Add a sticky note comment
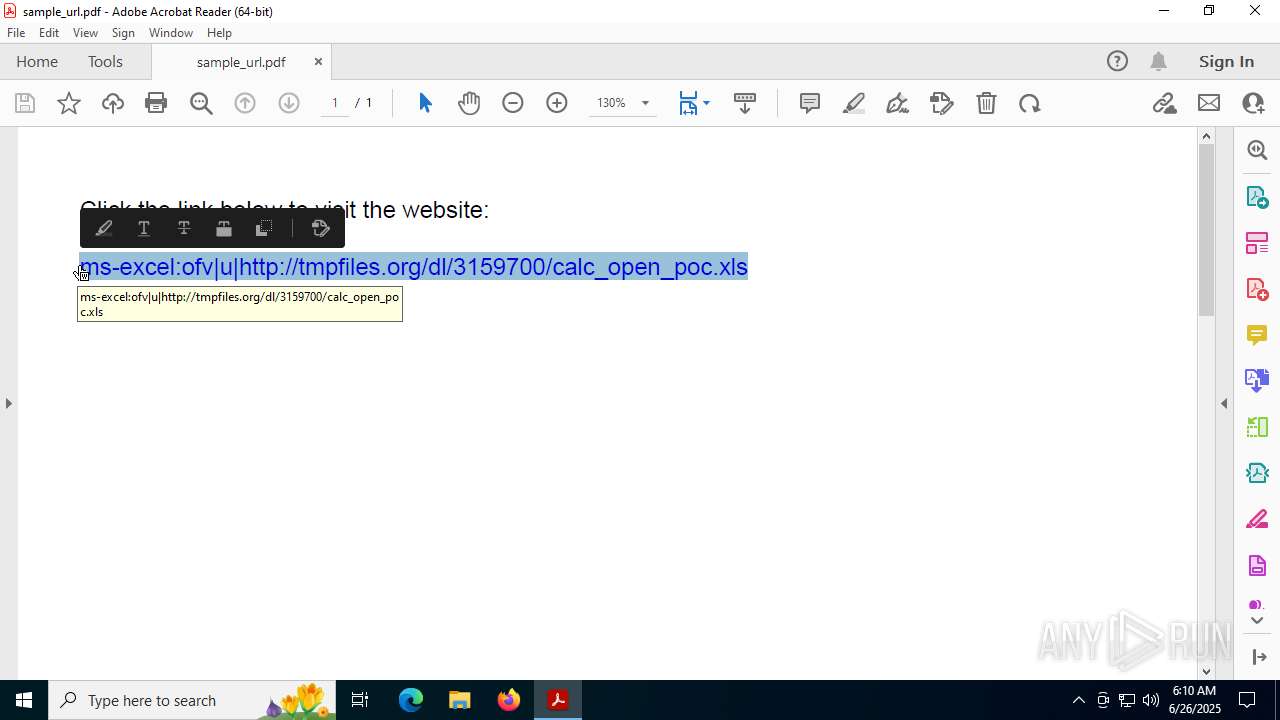This screenshot has width=1280, height=720. [810, 103]
